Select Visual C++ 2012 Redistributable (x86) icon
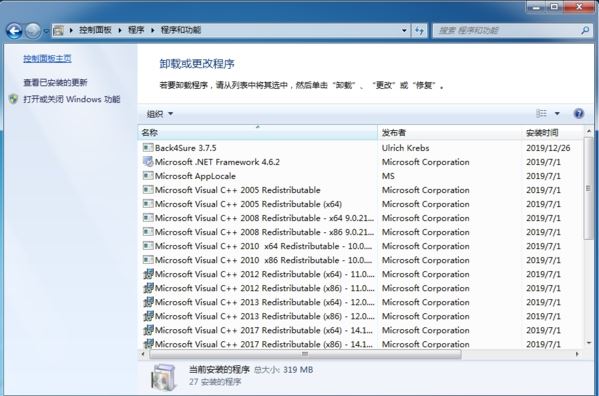Image resolution: width=599 pixels, height=396 pixels. [x=148, y=288]
